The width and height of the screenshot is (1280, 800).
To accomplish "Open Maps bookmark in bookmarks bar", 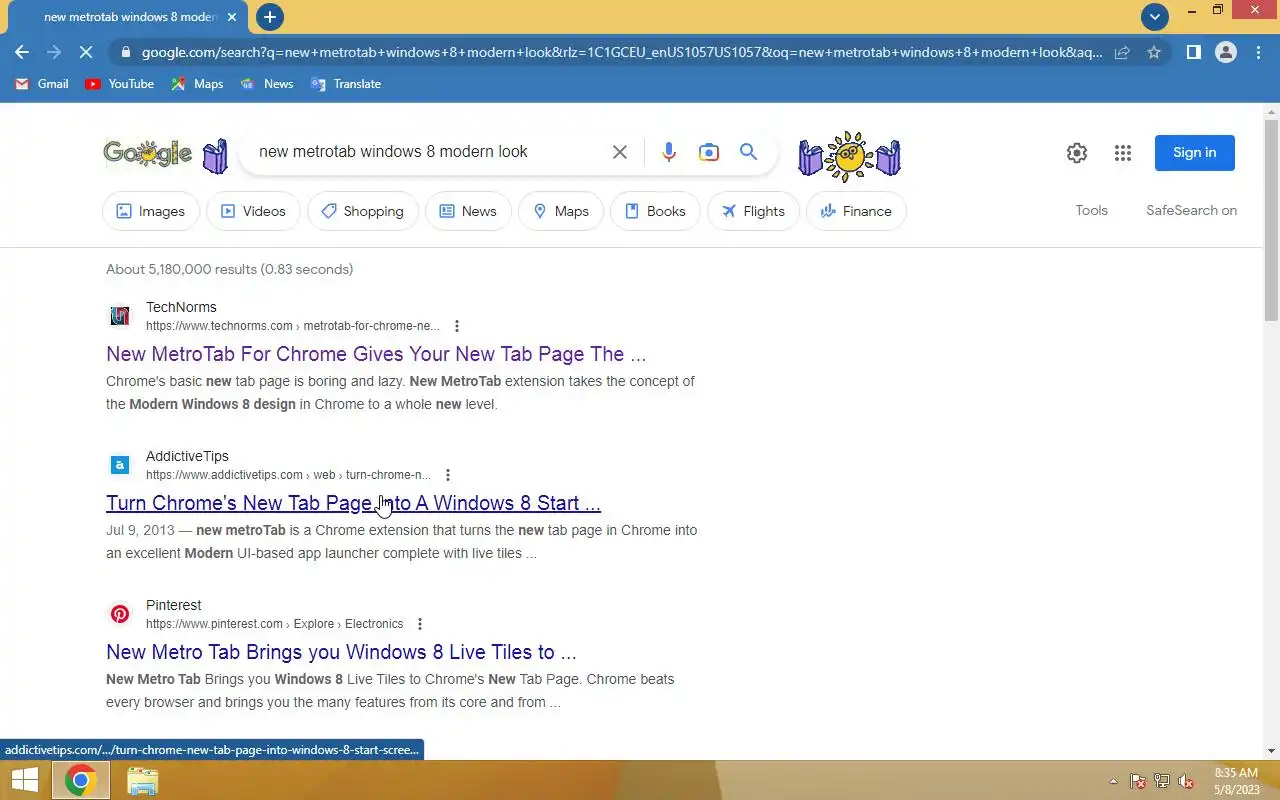I will [x=197, y=84].
